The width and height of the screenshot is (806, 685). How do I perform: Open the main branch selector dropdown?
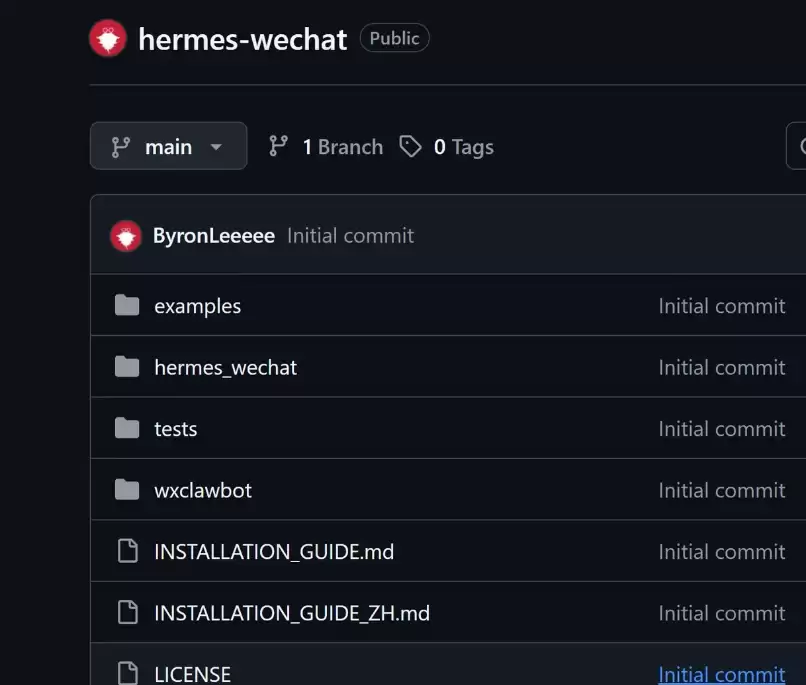pyautogui.click(x=169, y=146)
